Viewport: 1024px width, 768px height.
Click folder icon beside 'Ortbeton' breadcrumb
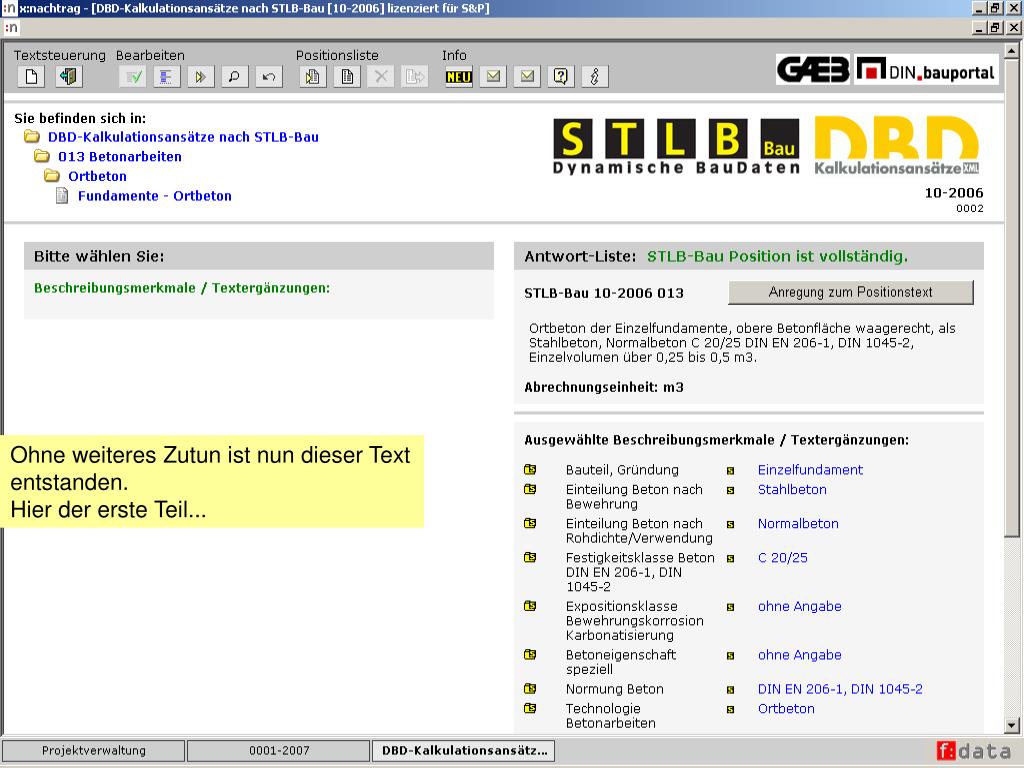(52, 176)
